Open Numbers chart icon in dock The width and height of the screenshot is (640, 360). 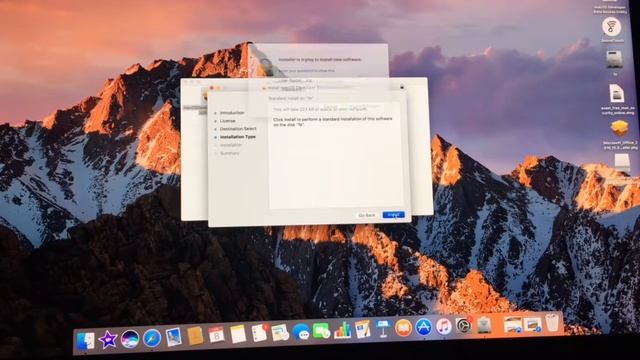[x=342, y=330]
